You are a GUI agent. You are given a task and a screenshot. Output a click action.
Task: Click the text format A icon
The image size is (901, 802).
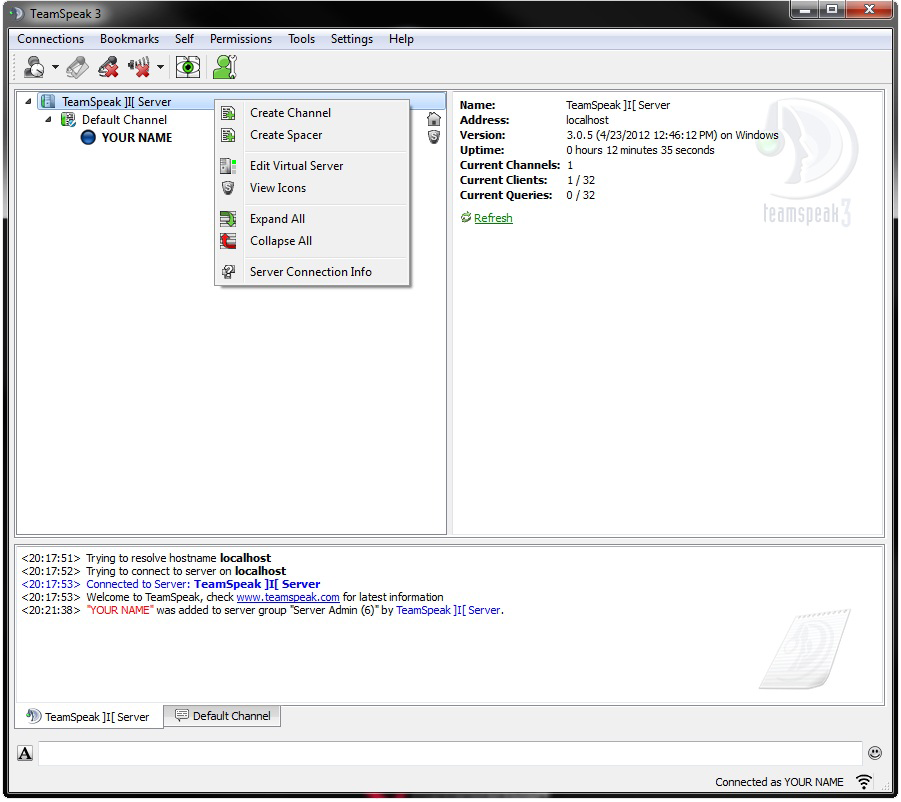(x=25, y=754)
